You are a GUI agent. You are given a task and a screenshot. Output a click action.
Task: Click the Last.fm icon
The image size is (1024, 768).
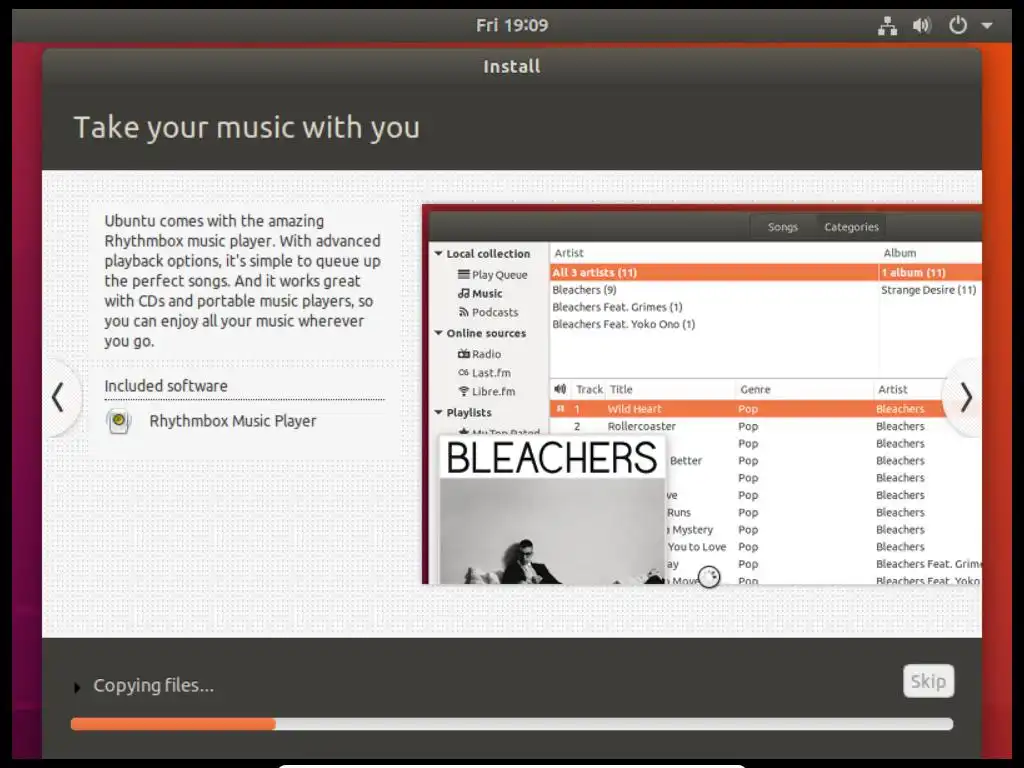pyautogui.click(x=464, y=372)
